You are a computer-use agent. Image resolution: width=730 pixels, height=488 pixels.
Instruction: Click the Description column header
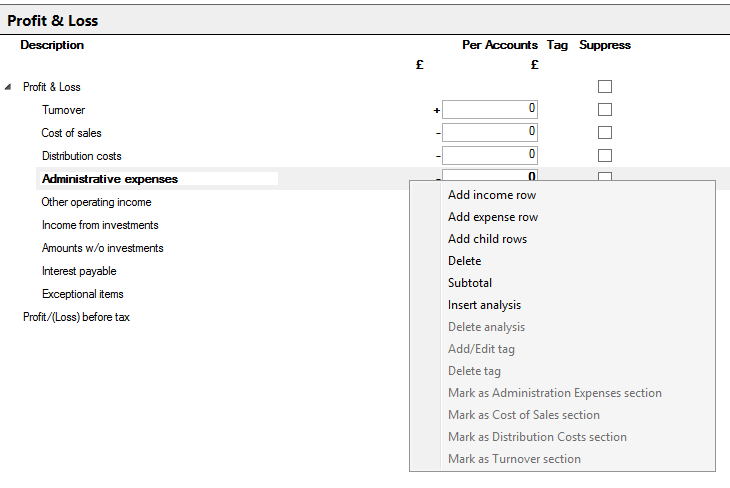[52, 45]
